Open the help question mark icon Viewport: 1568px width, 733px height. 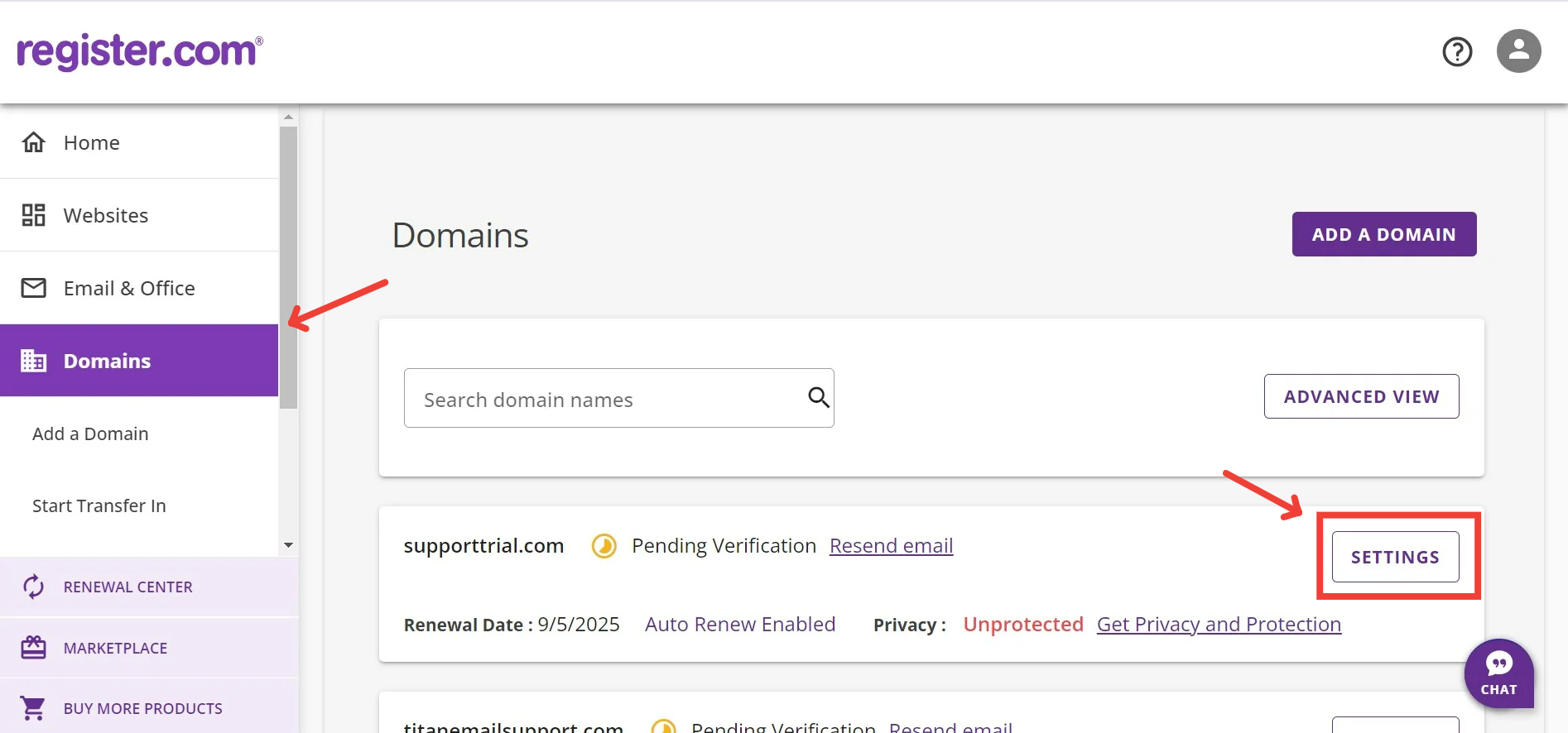tap(1457, 51)
